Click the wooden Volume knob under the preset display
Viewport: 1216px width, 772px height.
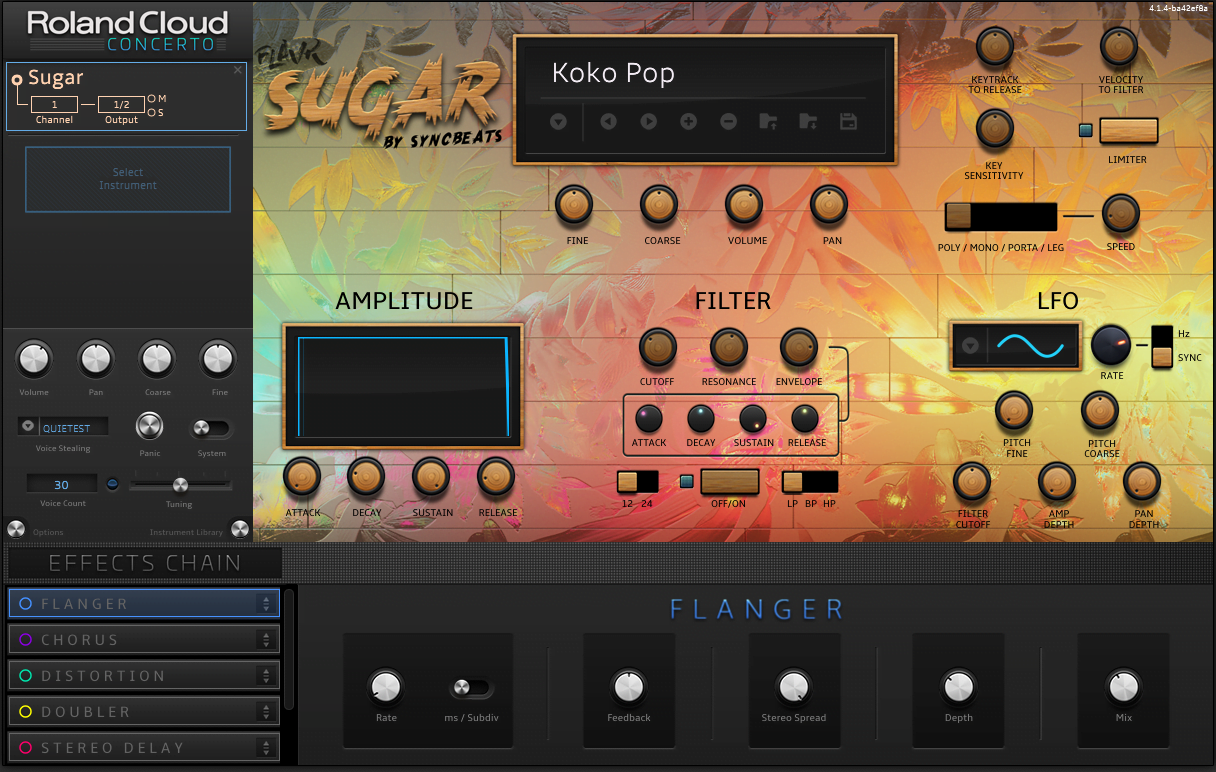click(x=744, y=205)
